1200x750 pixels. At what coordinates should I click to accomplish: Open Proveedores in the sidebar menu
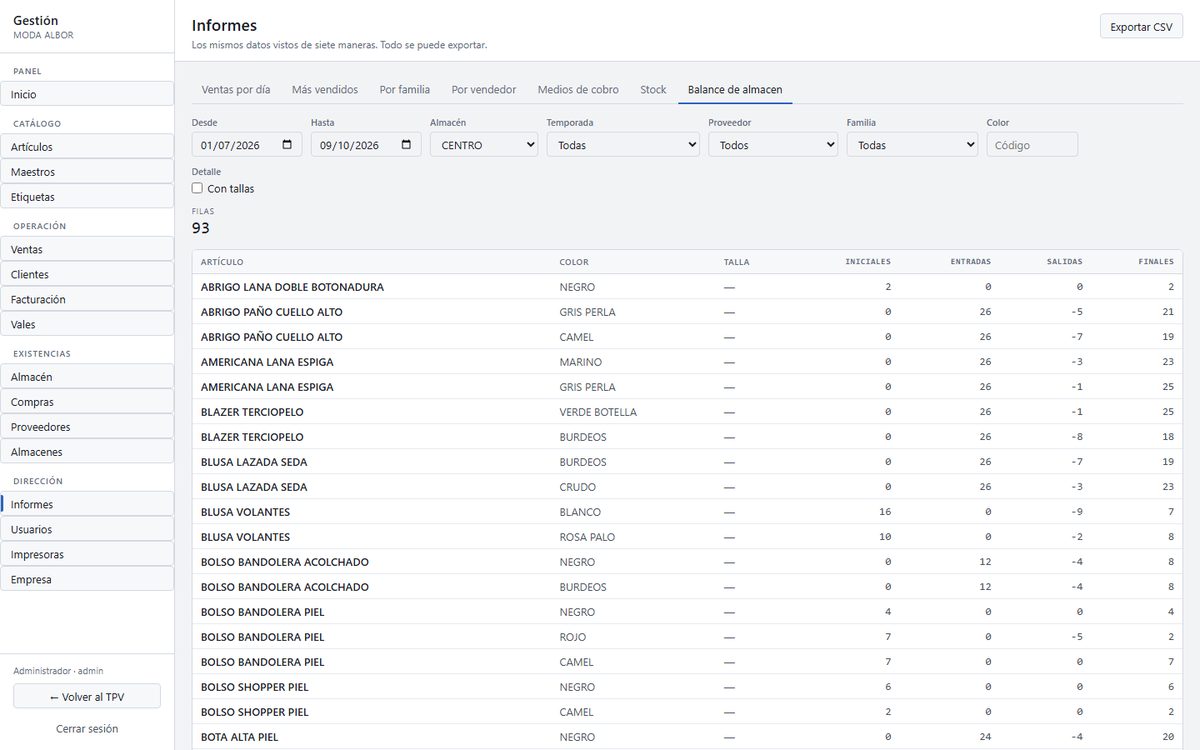(87, 427)
